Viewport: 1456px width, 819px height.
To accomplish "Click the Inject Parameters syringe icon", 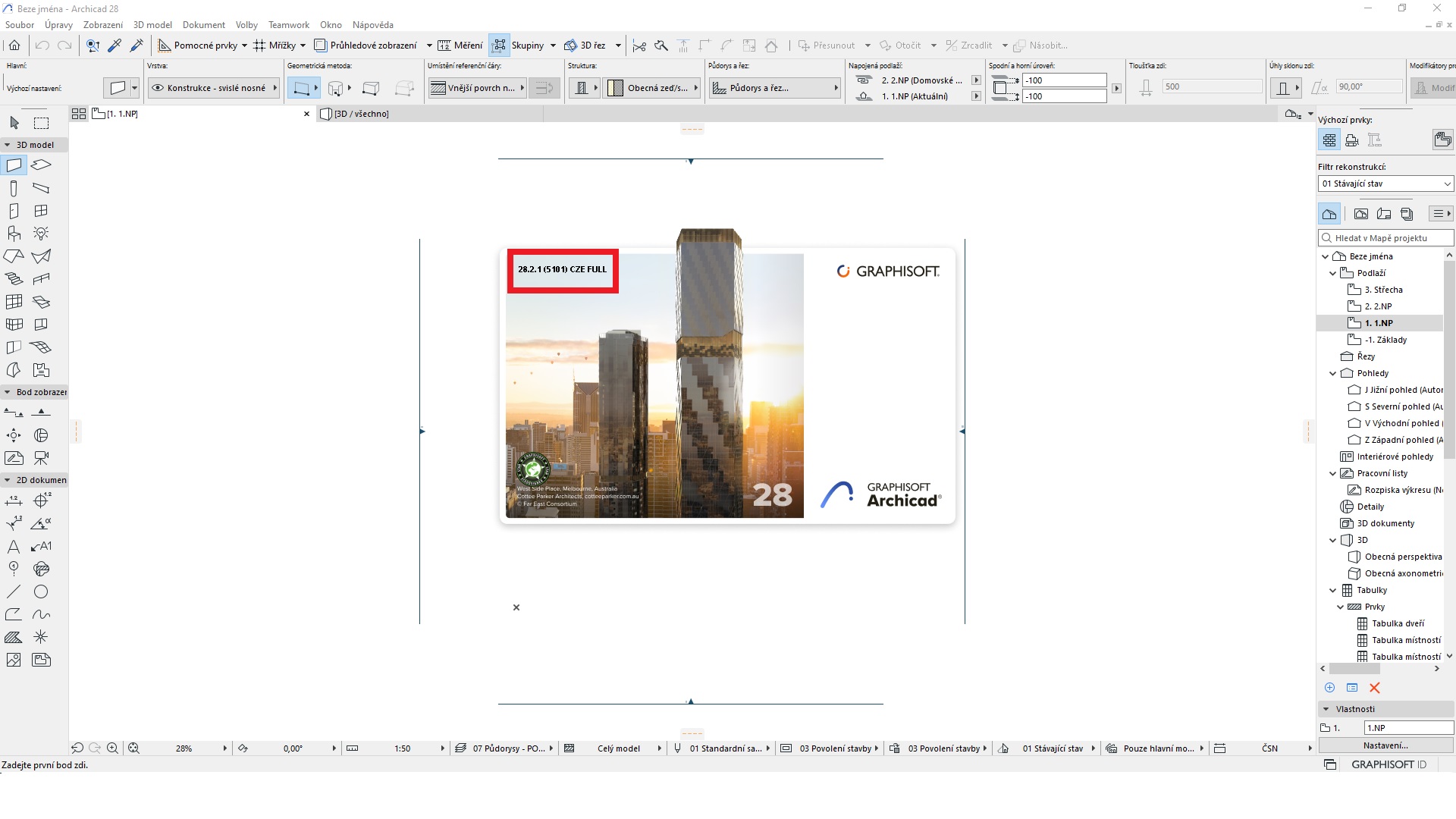I will (136, 45).
